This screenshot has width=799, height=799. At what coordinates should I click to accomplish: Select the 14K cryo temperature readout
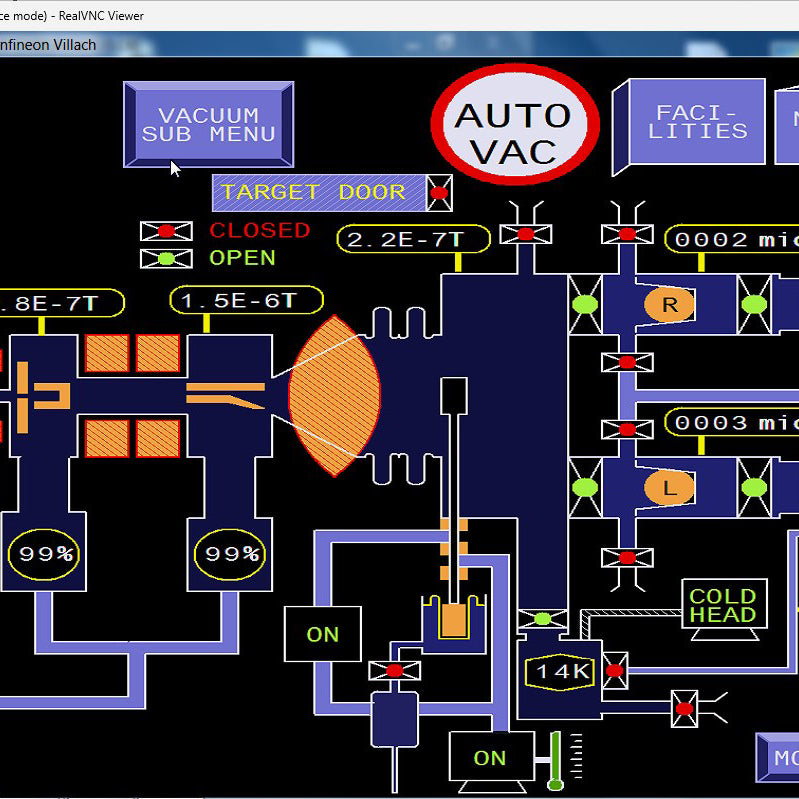coord(560,672)
